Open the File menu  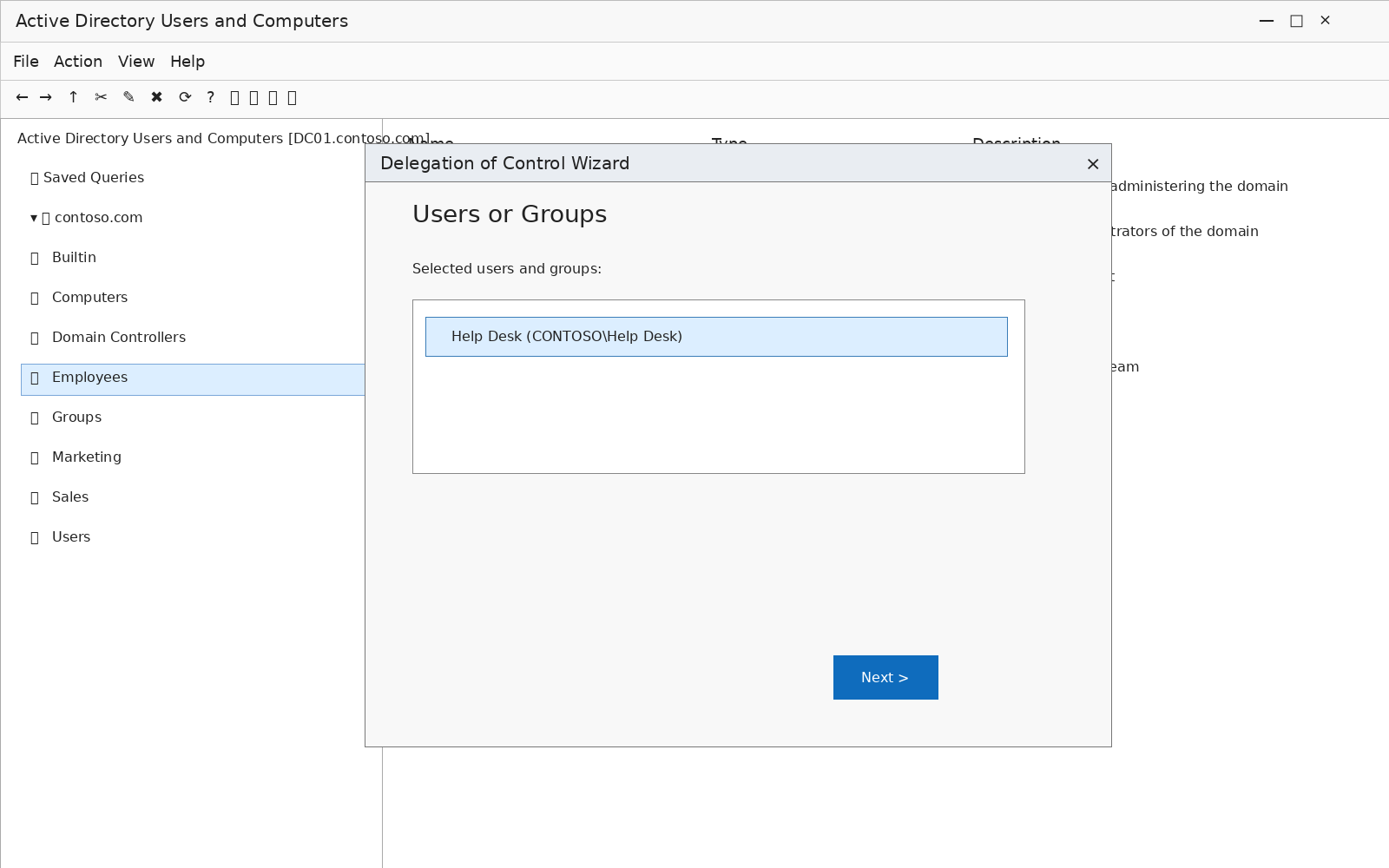[x=26, y=62]
